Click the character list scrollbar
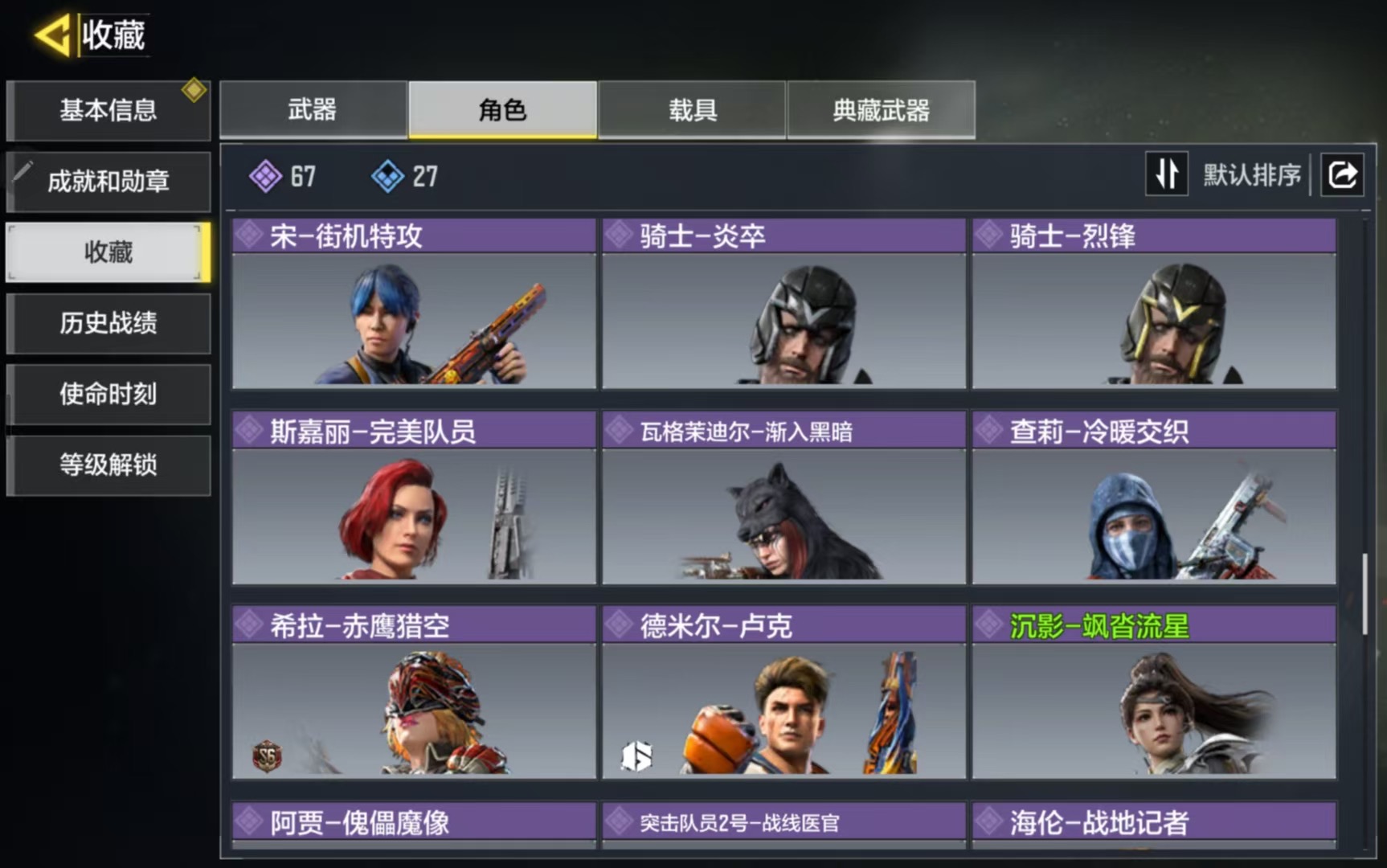The image size is (1387, 868). pyautogui.click(x=1364, y=593)
